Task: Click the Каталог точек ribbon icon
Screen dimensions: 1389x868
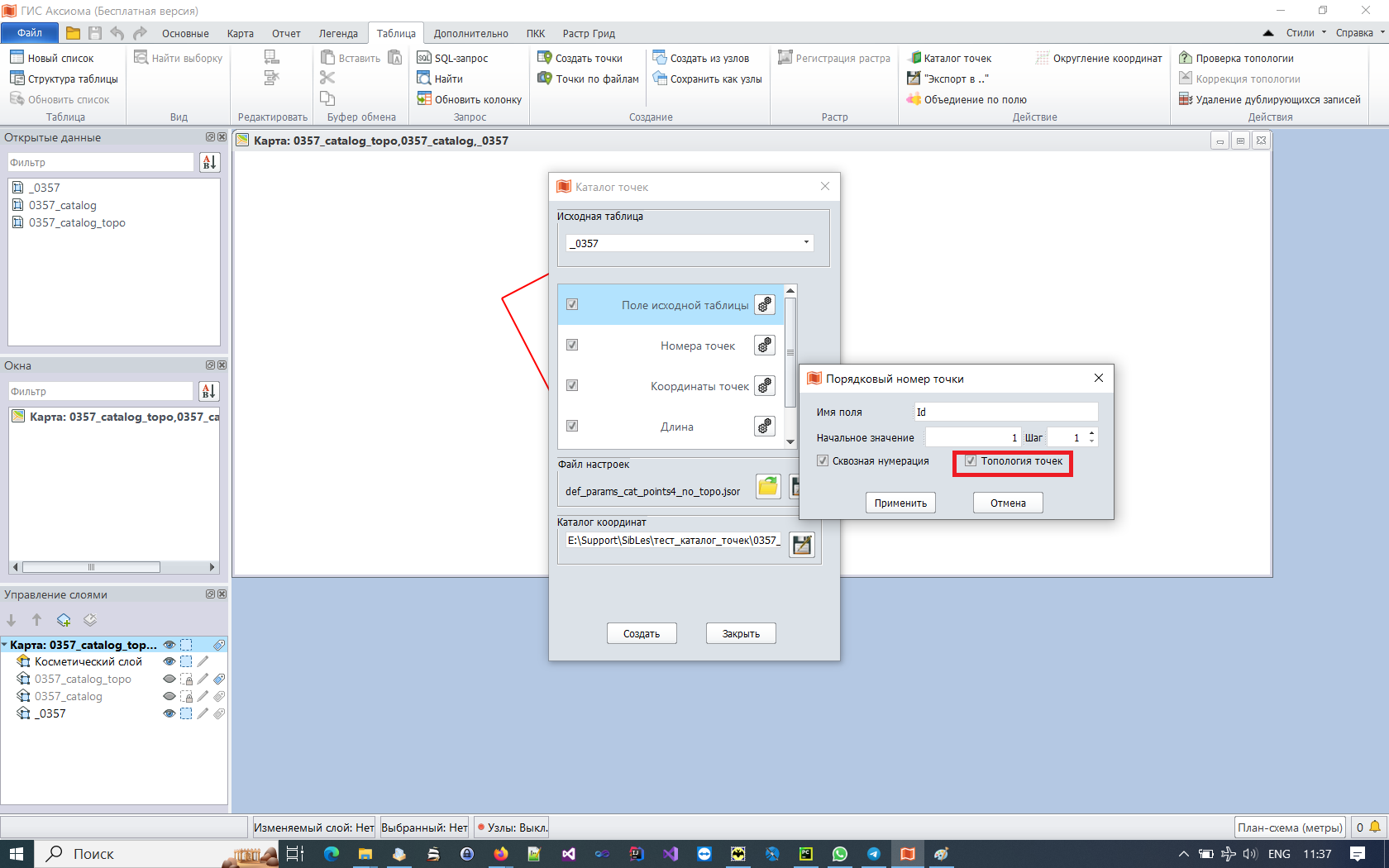Action: point(914,58)
